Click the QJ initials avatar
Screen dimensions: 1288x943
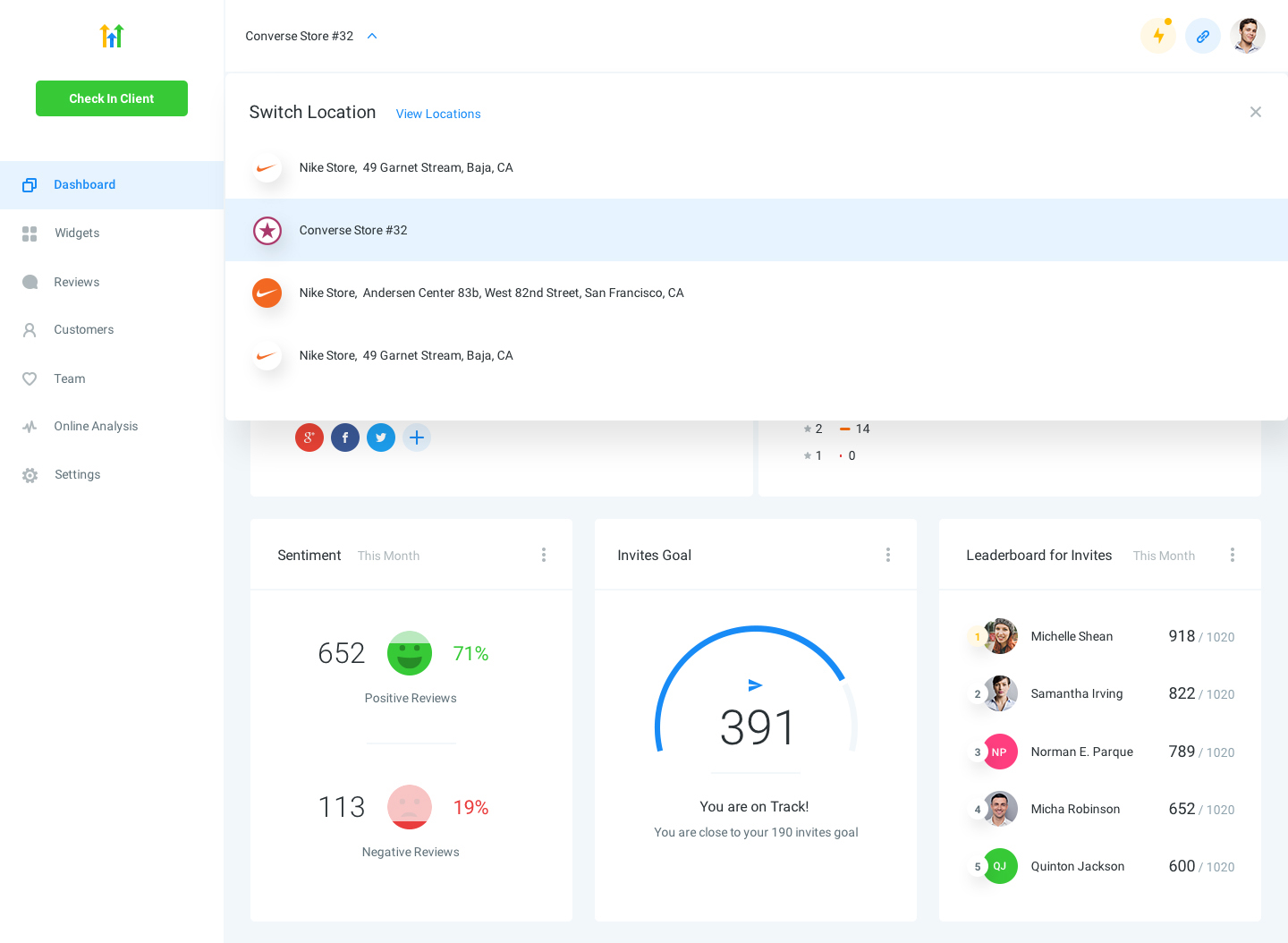point(1001,866)
